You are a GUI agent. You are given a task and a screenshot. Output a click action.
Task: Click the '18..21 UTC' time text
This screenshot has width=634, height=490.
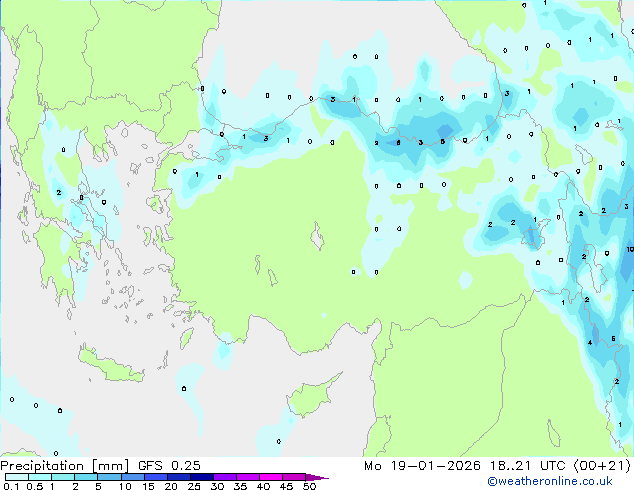coord(528,466)
